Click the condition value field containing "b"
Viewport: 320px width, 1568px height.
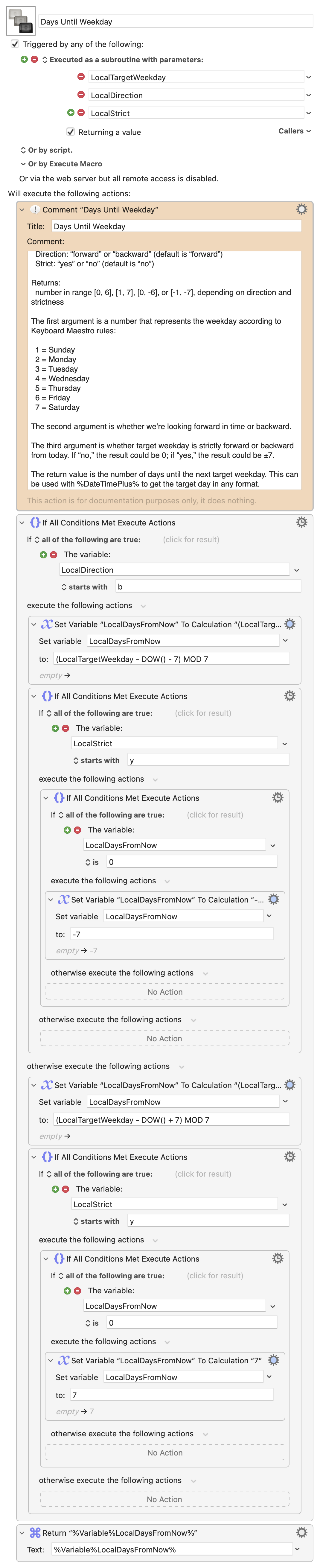tap(208, 587)
